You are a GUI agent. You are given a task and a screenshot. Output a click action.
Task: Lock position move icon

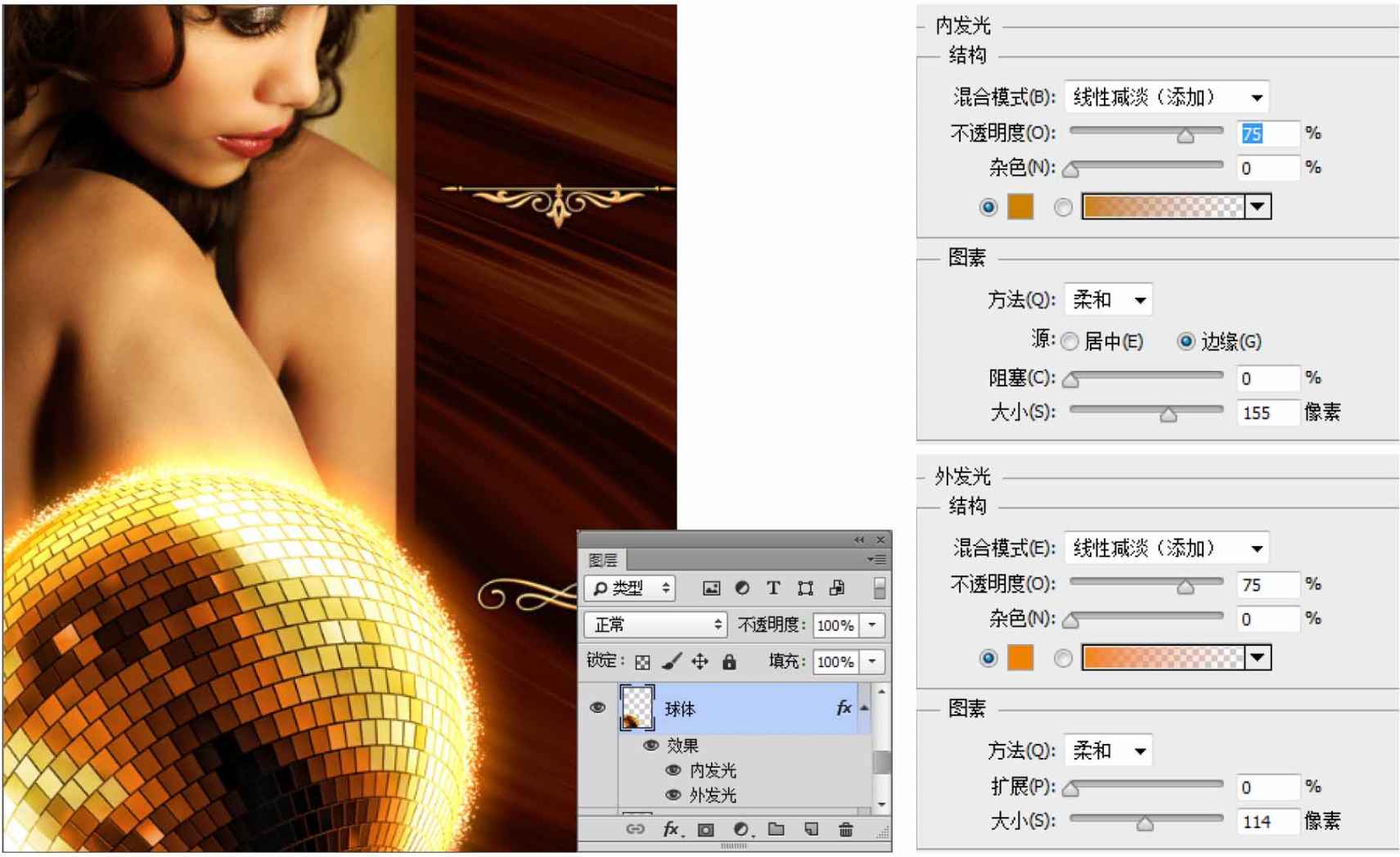700,661
